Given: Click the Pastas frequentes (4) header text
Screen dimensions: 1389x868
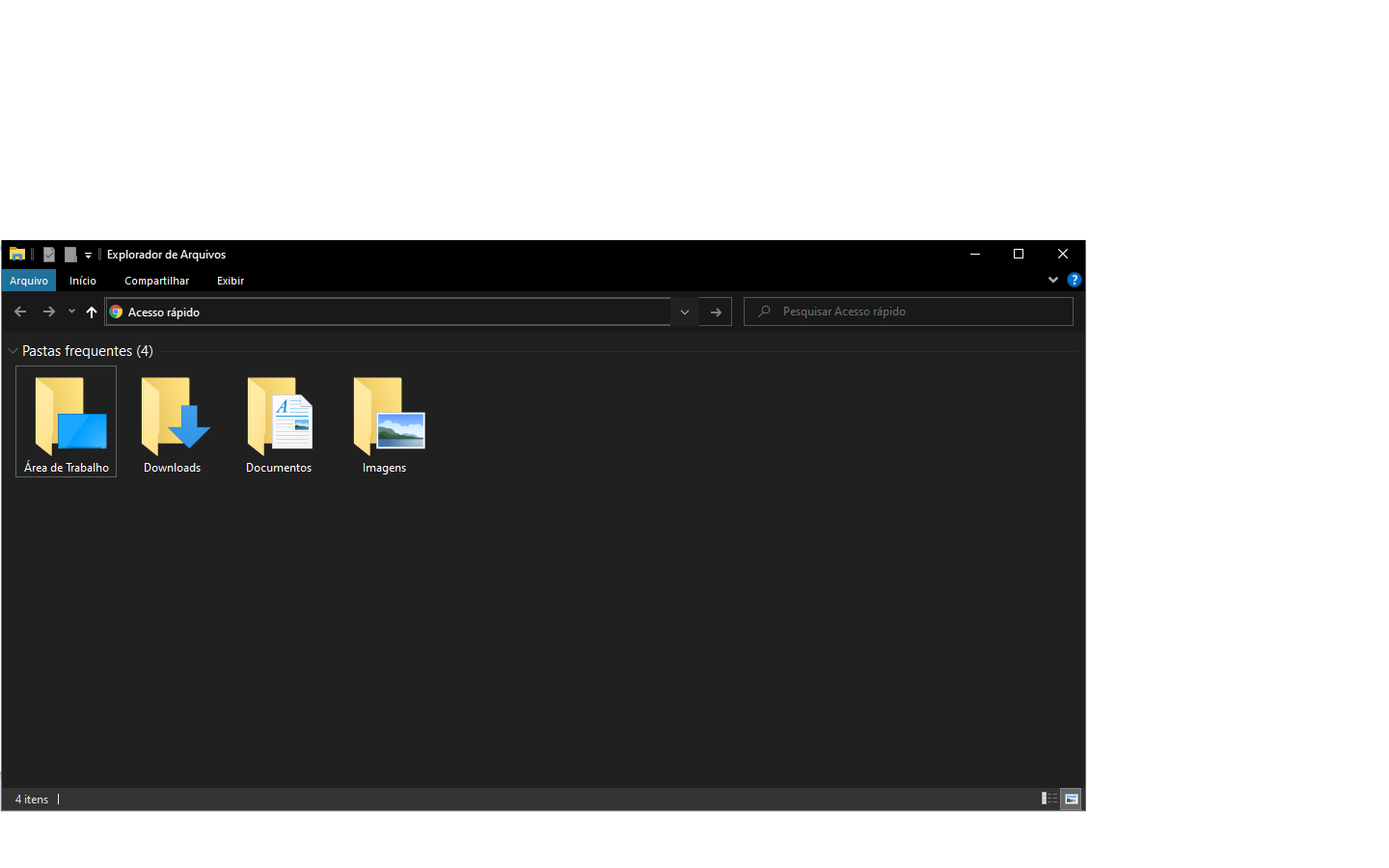Looking at the screenshot, I should coord(88,351).
